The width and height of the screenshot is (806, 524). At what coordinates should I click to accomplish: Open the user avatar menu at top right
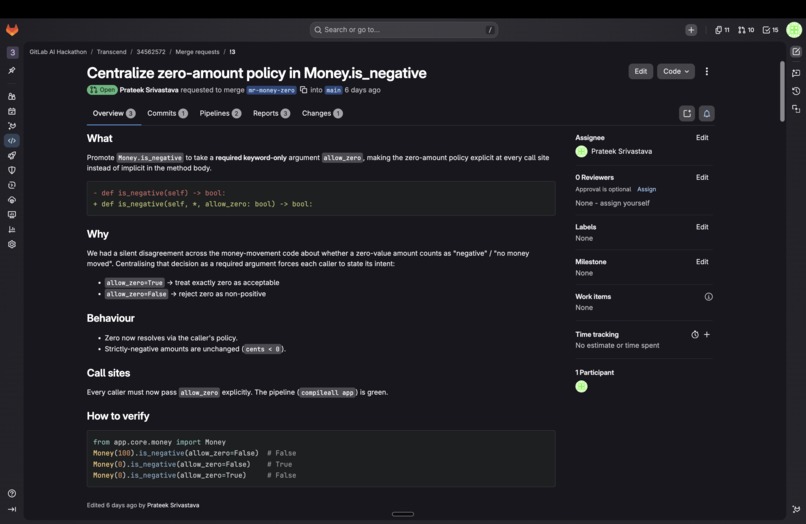[794, 30]
